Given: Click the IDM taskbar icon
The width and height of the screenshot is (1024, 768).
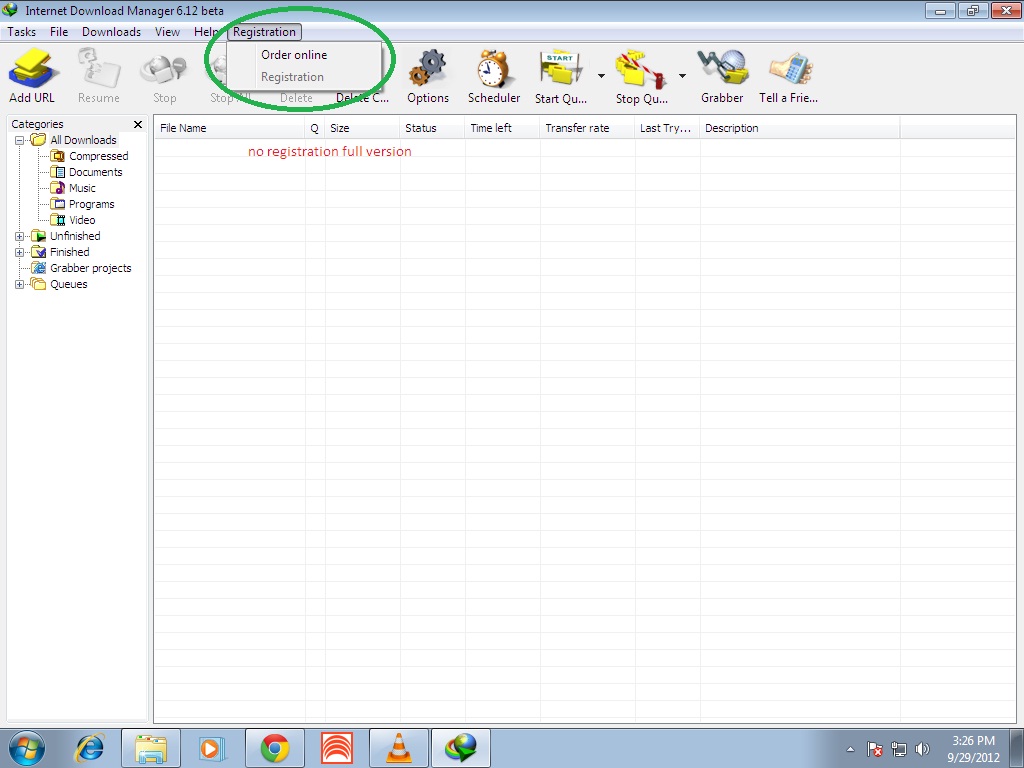Looking at the screenshot, I should coord(460,748).
